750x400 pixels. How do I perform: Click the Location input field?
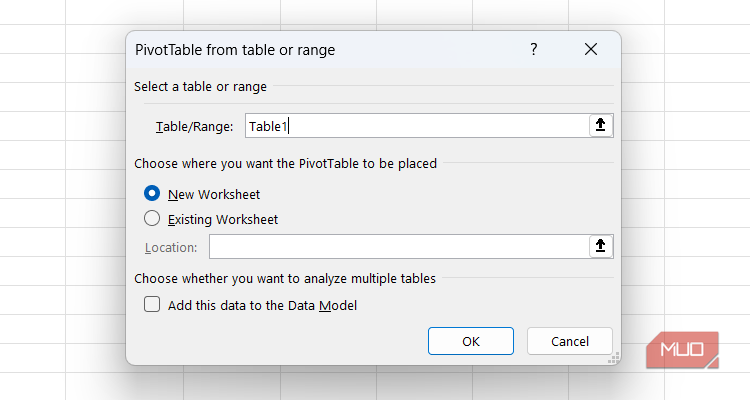[x=399, y=246]
